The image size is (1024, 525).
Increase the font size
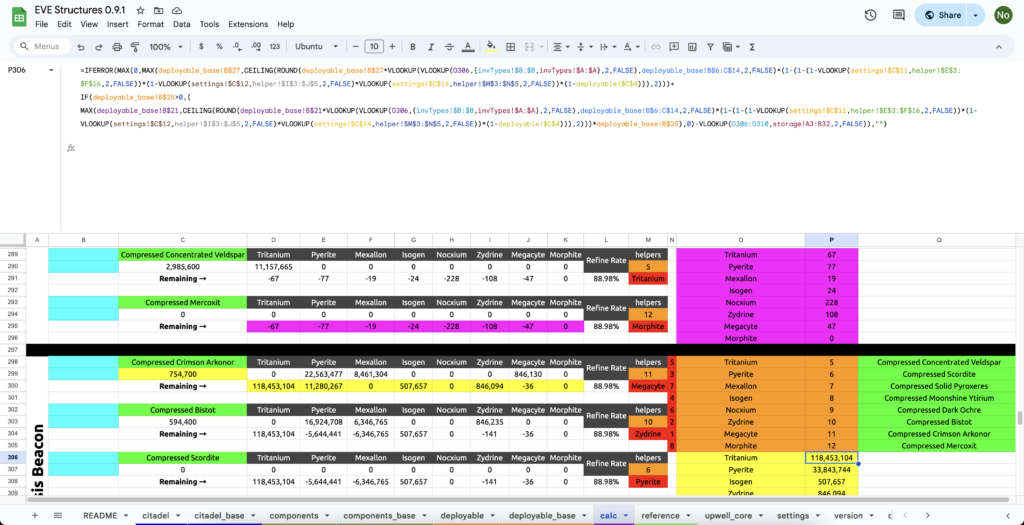392,47
